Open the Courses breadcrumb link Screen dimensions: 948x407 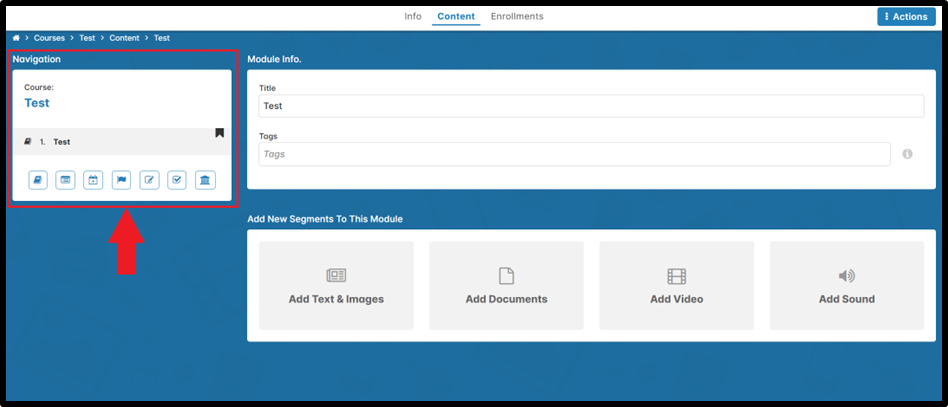49,38
